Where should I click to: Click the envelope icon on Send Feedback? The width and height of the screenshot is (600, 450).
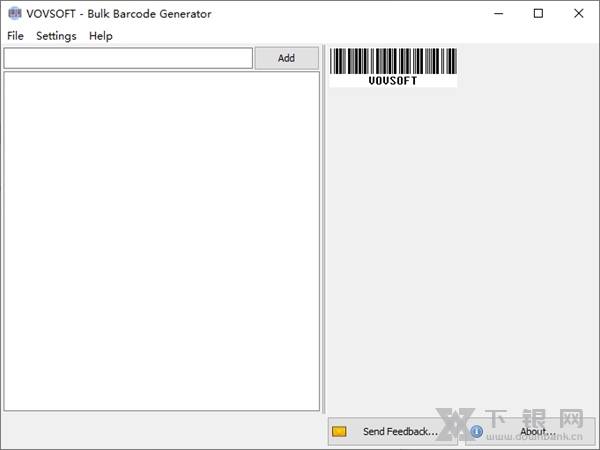340,432
